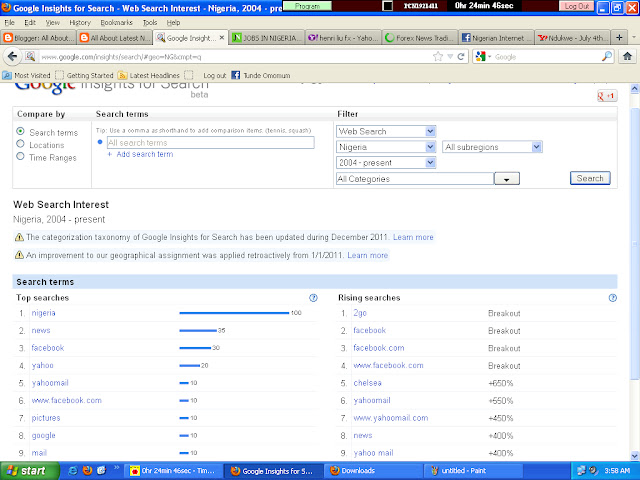
Task: Click the Log out bookmark
Action: click(x=215, y=76)
